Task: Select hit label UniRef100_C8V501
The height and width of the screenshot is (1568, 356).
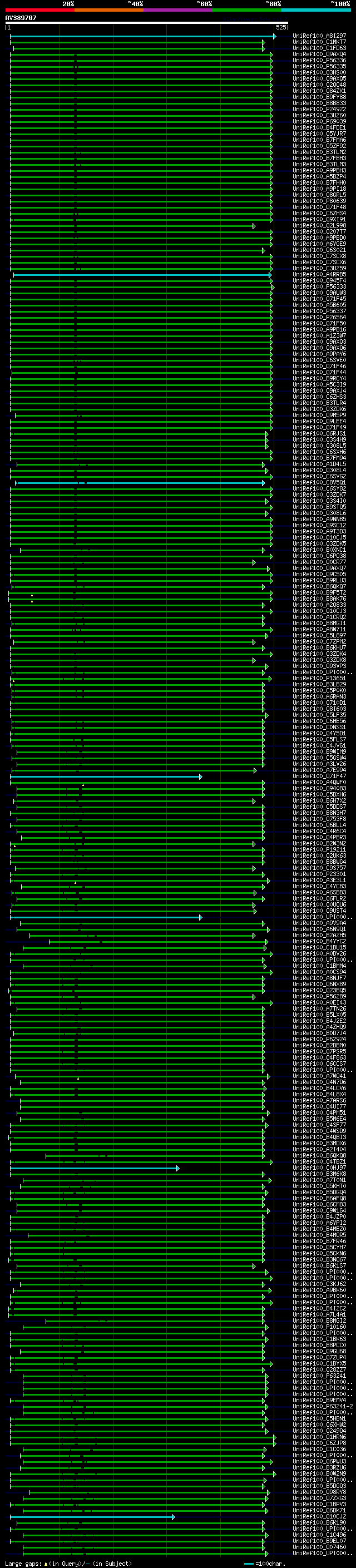Action: 319,483
